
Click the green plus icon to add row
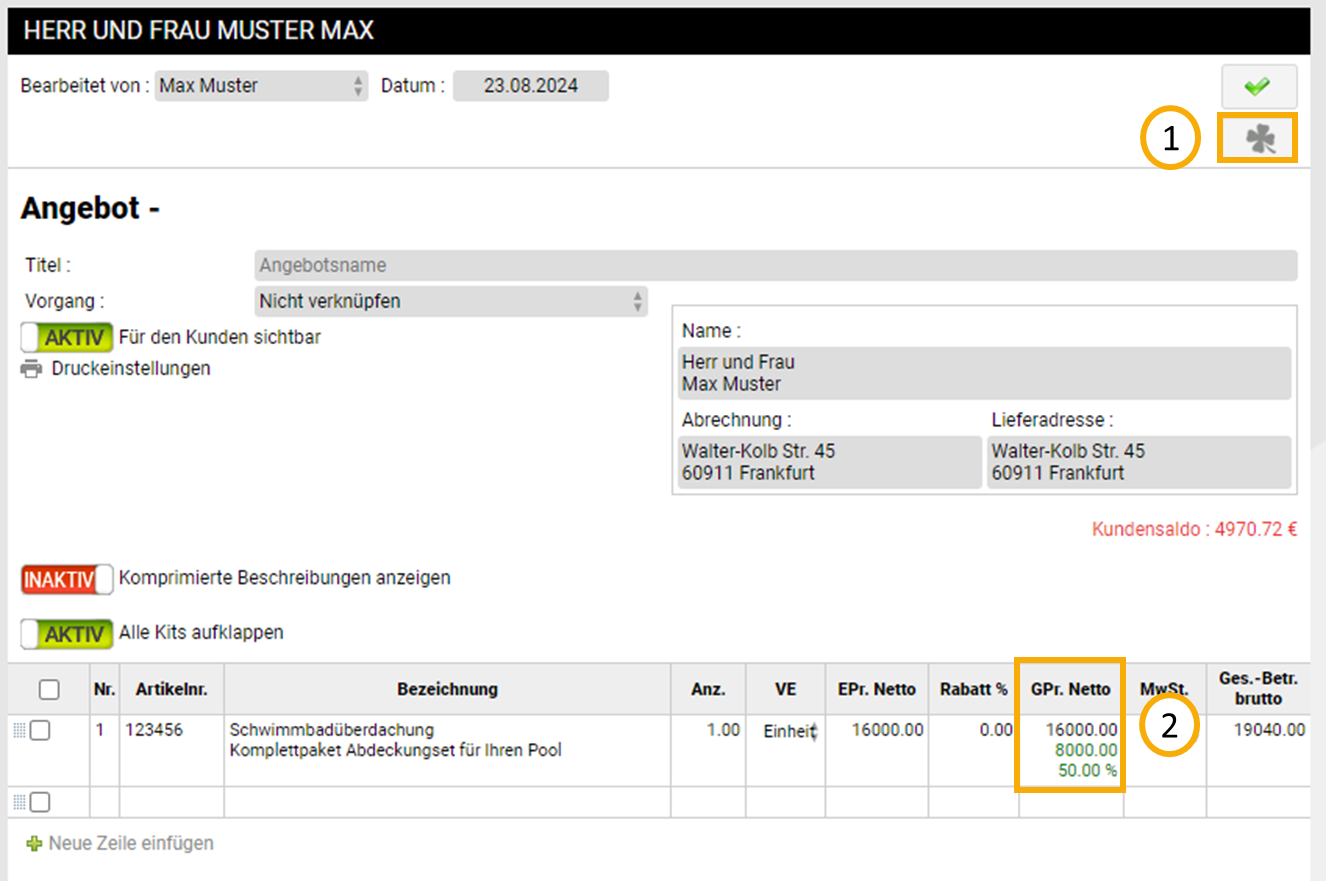tap(35, 844)
